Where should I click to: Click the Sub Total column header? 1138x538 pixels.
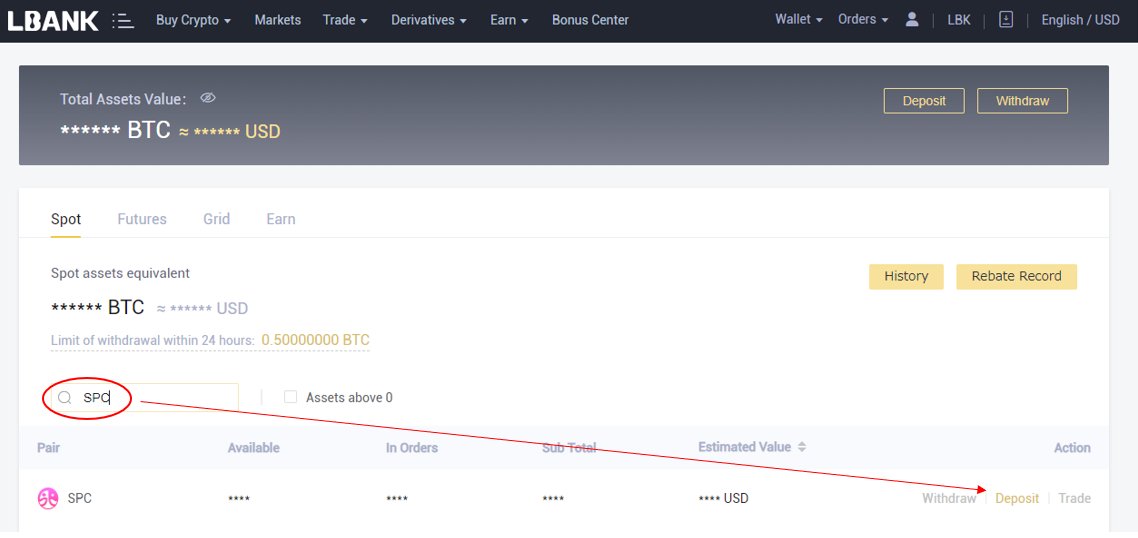click(x=569, y=448)
